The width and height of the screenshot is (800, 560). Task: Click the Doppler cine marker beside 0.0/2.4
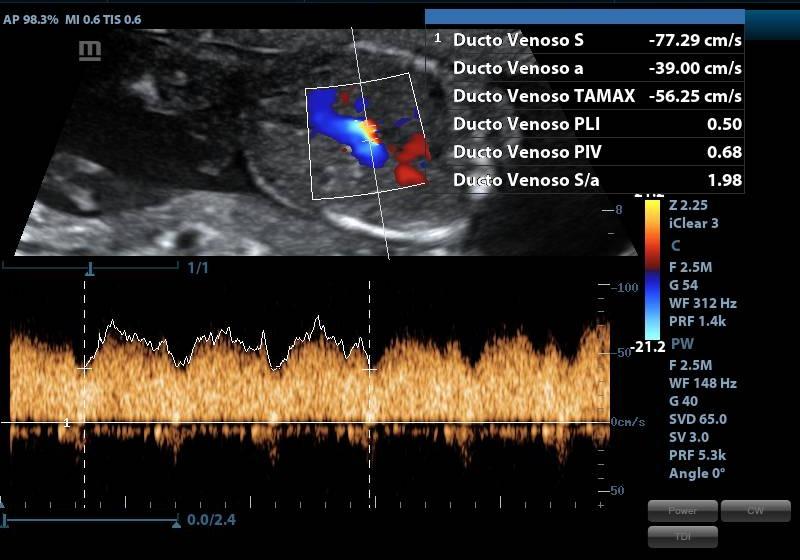tap(176, 520)
